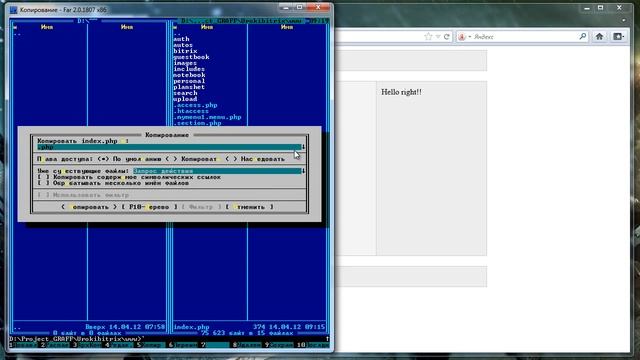
Task: Click function key 5 in the bottom key bar
Action: click(x=151, y=345)
